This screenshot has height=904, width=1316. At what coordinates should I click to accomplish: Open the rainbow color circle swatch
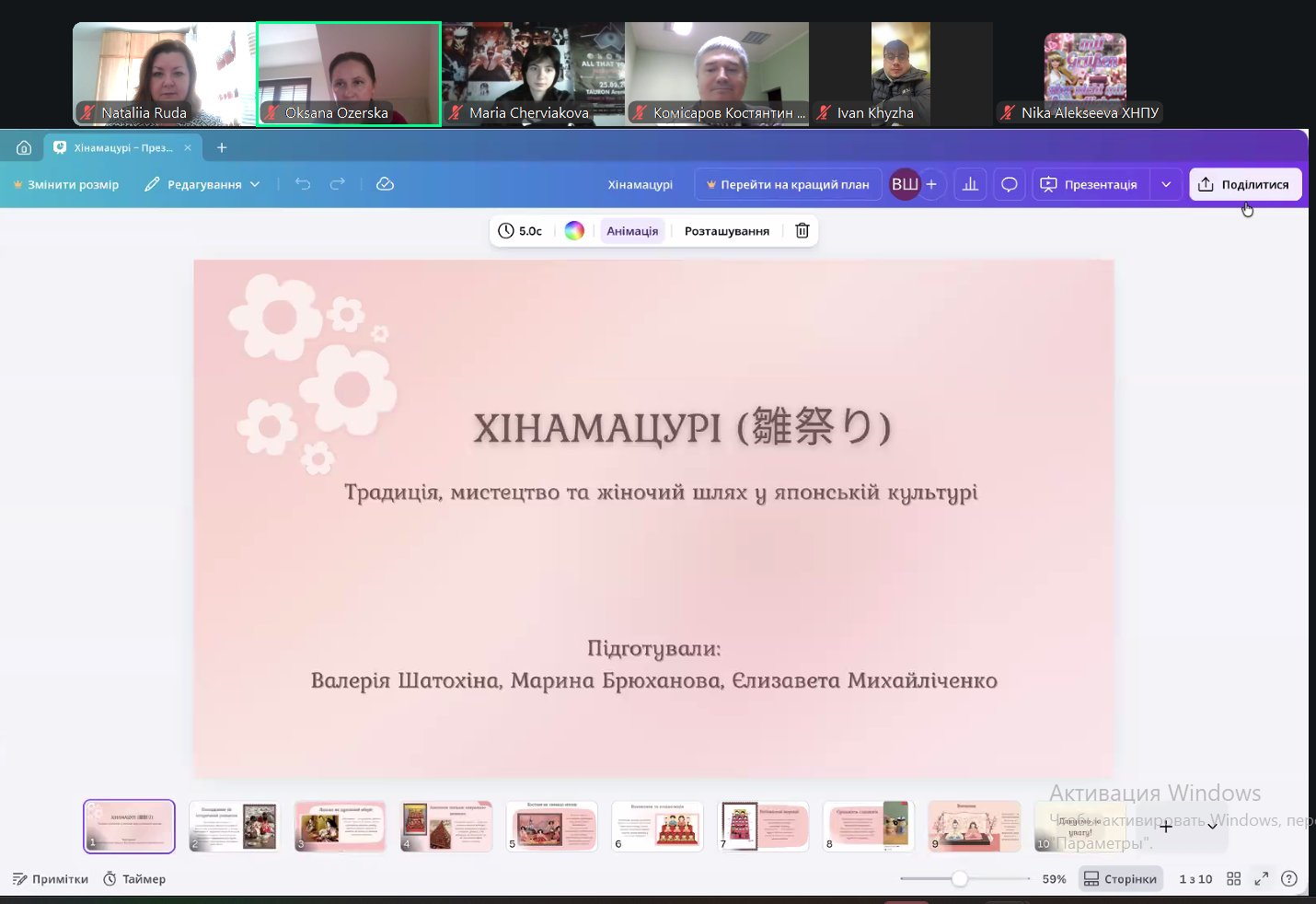click(574, 231)
